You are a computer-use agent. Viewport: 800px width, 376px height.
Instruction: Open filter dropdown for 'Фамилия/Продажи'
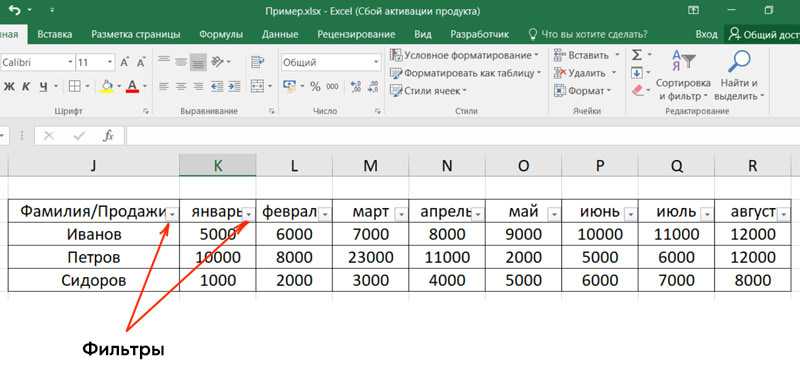pyautogui.click(x=172, y=215)
